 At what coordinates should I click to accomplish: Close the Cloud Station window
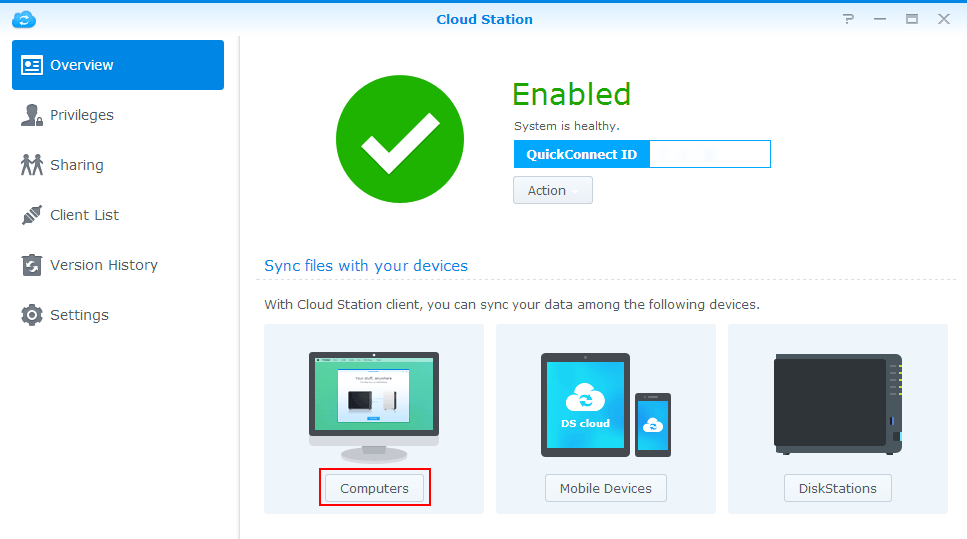coord(944,19)
